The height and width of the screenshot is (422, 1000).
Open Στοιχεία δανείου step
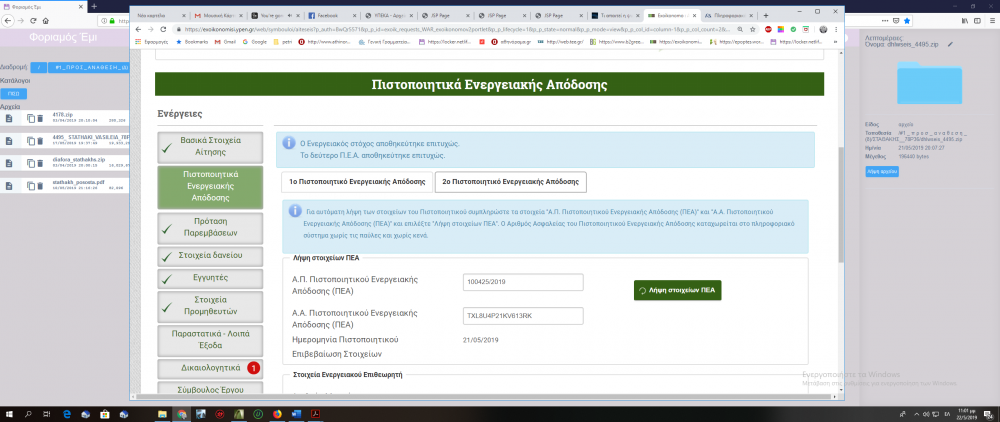point(210,256)
